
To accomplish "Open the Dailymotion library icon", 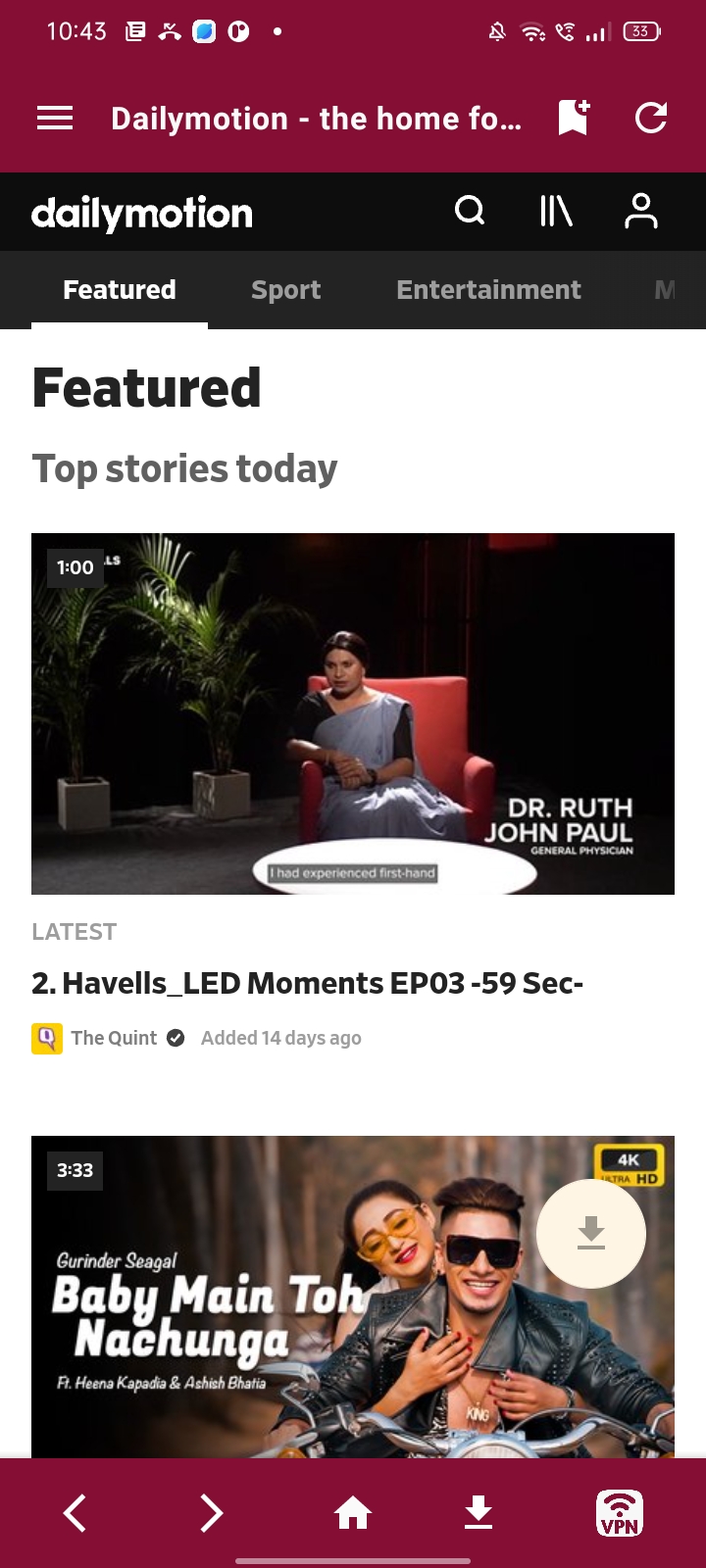I will click(x=556, y=211).
